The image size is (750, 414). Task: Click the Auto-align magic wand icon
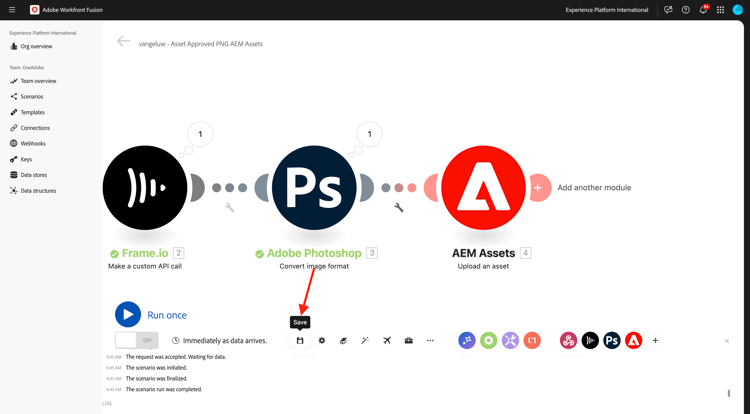pyautogui.click(x=365, y=340)
